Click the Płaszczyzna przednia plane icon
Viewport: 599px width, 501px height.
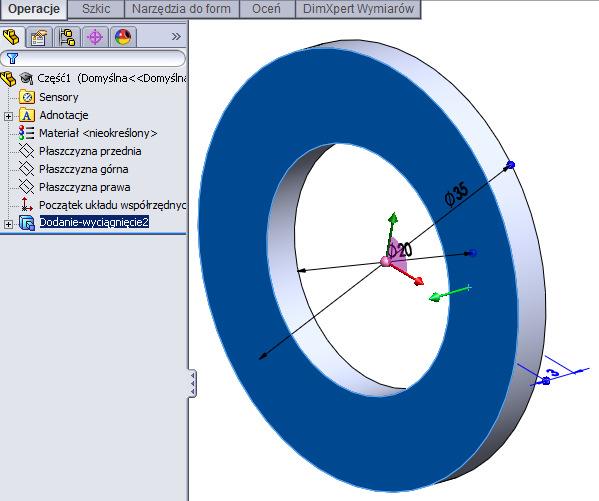26,151
